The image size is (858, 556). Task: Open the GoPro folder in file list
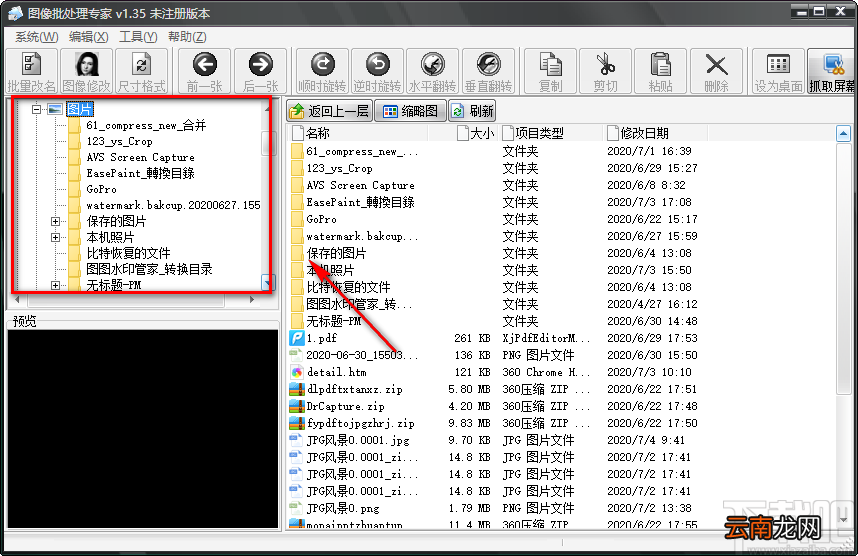(321, 219)
